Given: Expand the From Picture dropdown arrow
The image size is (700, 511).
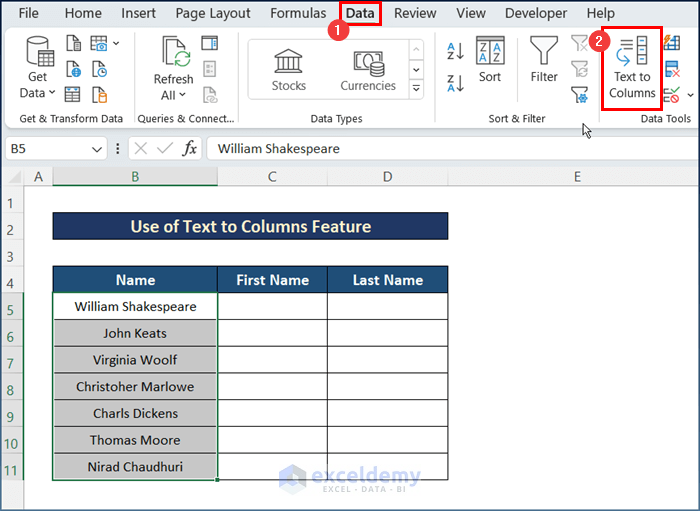Looking at the screenshot, I should [116, 43].
